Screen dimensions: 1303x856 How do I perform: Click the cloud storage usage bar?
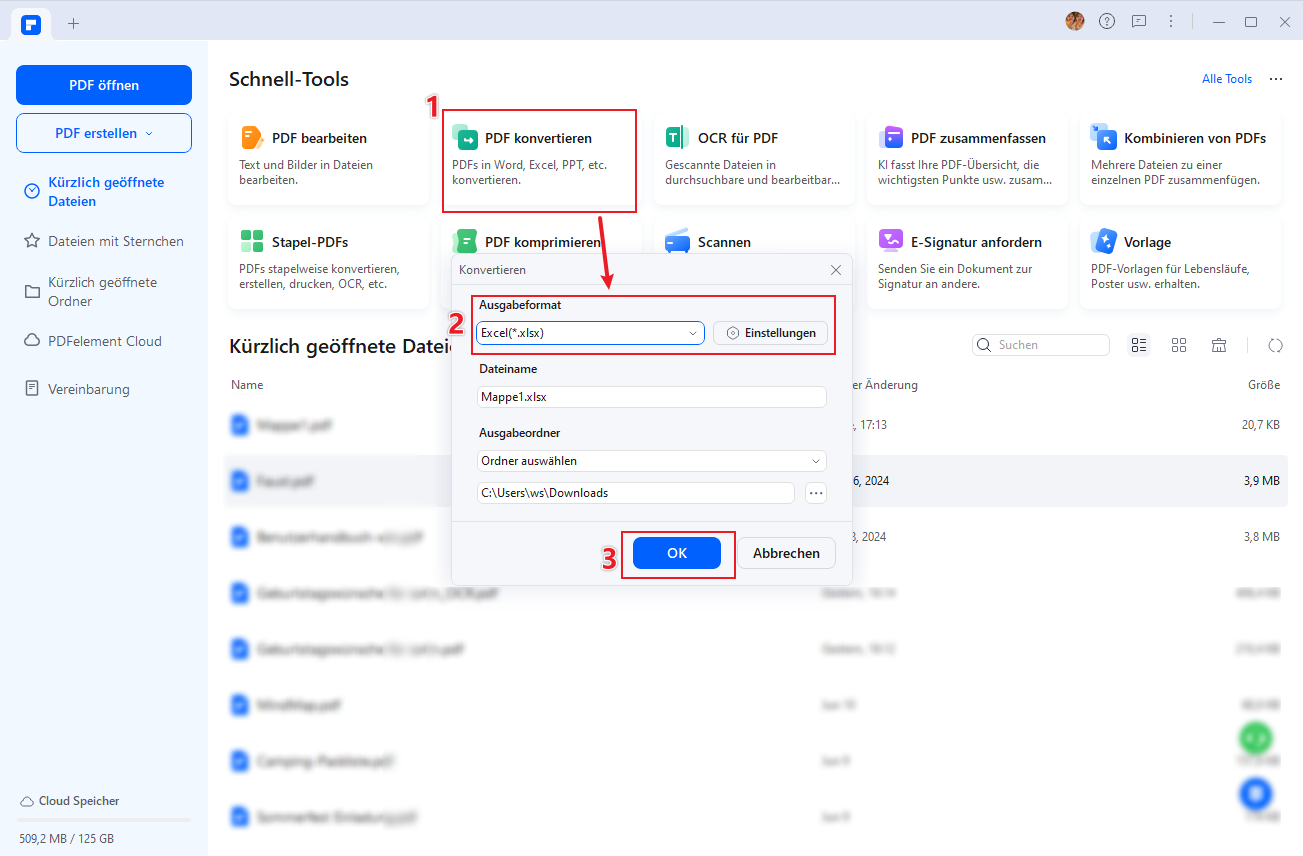[x=104, y=821]
